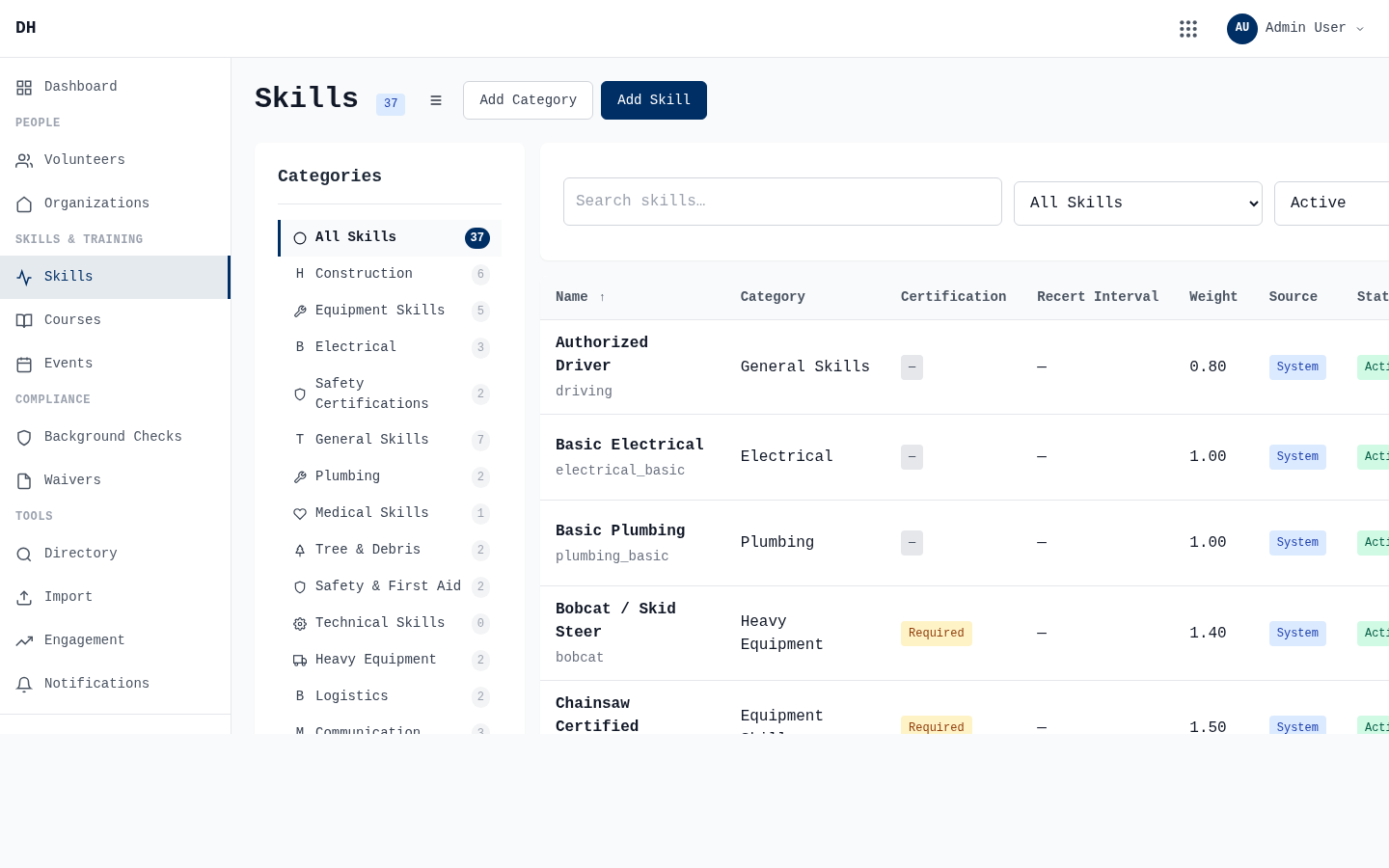
Task: Select the Directory magnifier icon
Action: click(25, 554)
